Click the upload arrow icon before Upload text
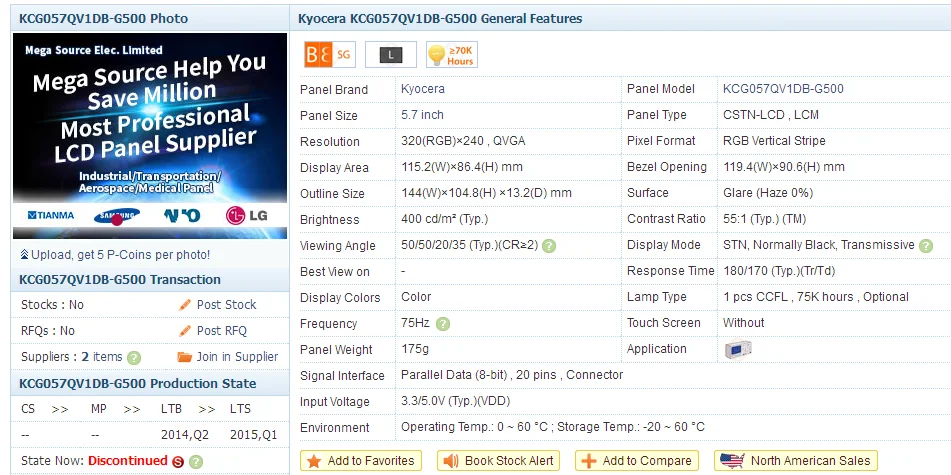 pos(24,255)
